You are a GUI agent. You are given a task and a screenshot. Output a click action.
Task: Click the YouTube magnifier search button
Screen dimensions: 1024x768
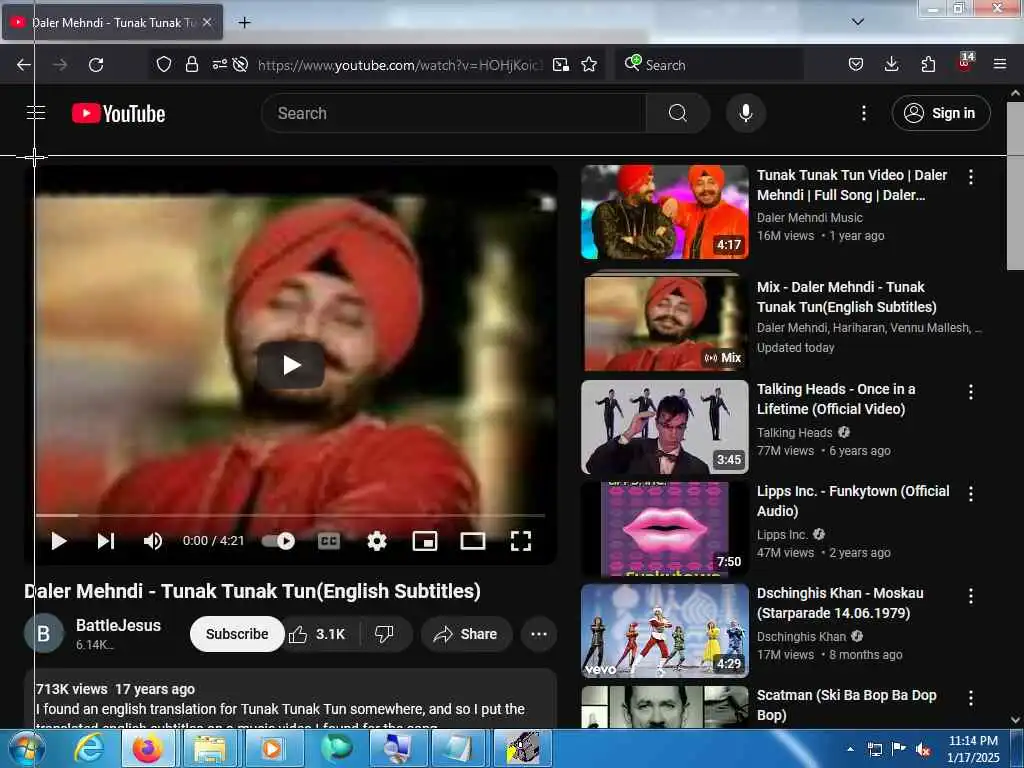pos(678,113)
